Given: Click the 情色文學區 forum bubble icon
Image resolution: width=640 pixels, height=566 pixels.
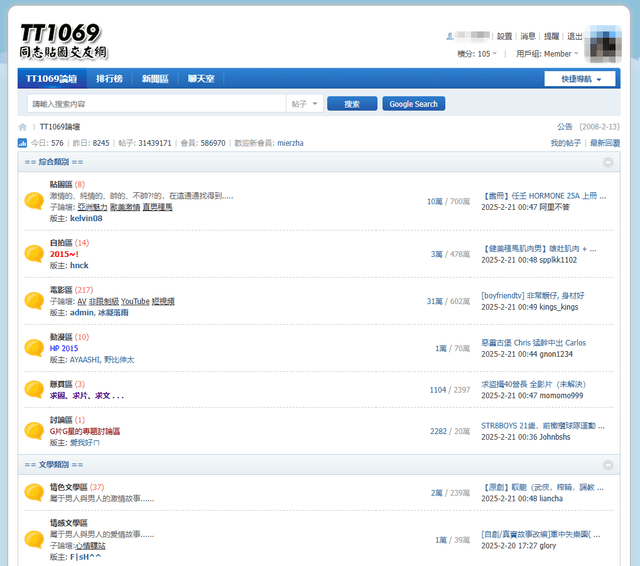Looking at the screenshot, I should [34, 492].
